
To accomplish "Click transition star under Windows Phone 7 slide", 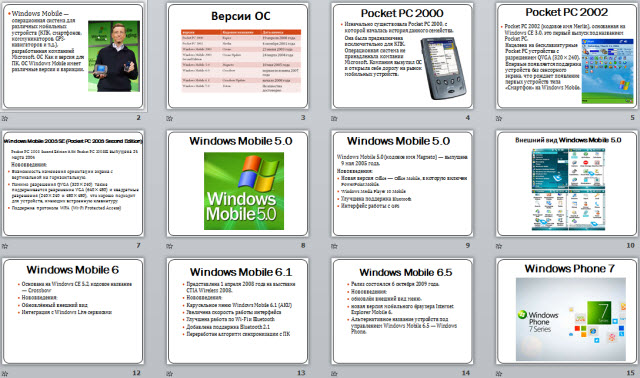I will [499, 374].
